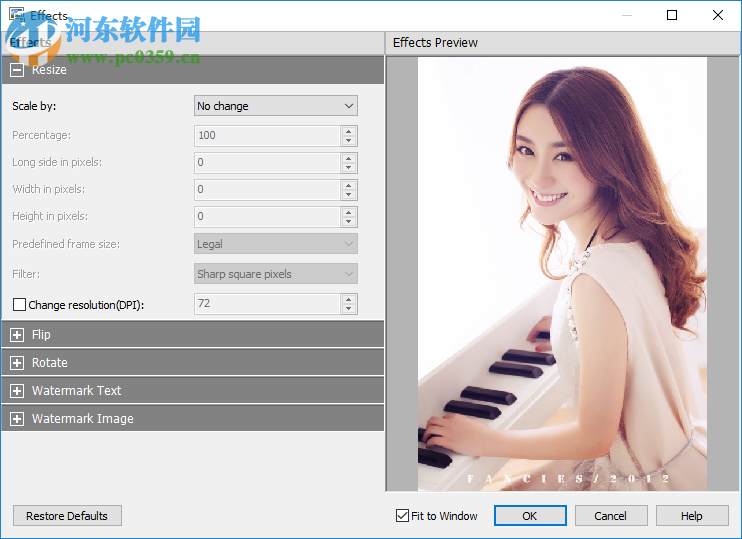
Task: Click the DPI value field showing 72
Action: point(267,303)
